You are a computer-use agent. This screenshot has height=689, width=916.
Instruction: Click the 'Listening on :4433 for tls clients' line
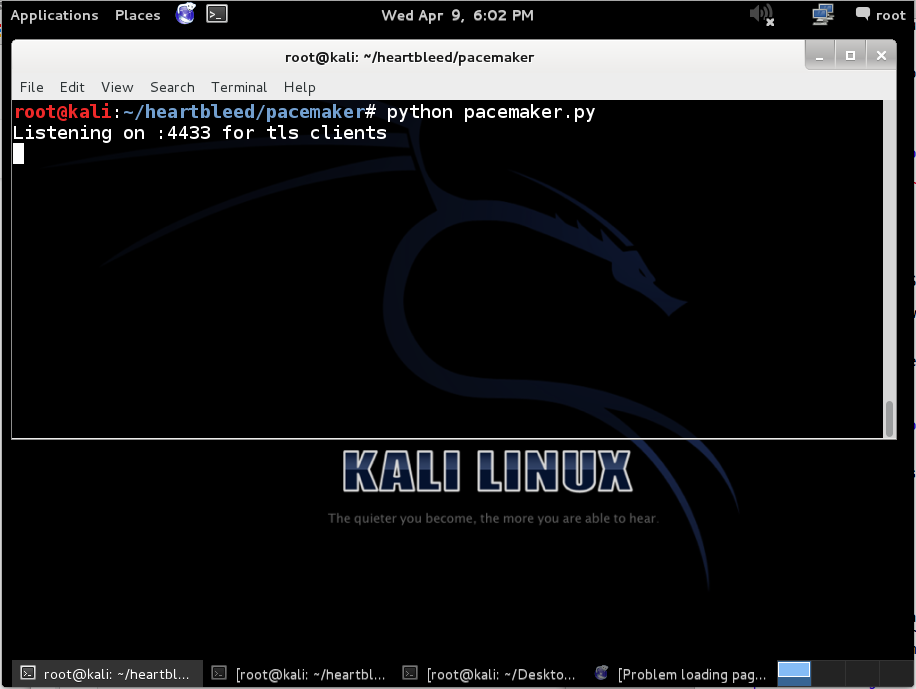[x=200, y=133]
